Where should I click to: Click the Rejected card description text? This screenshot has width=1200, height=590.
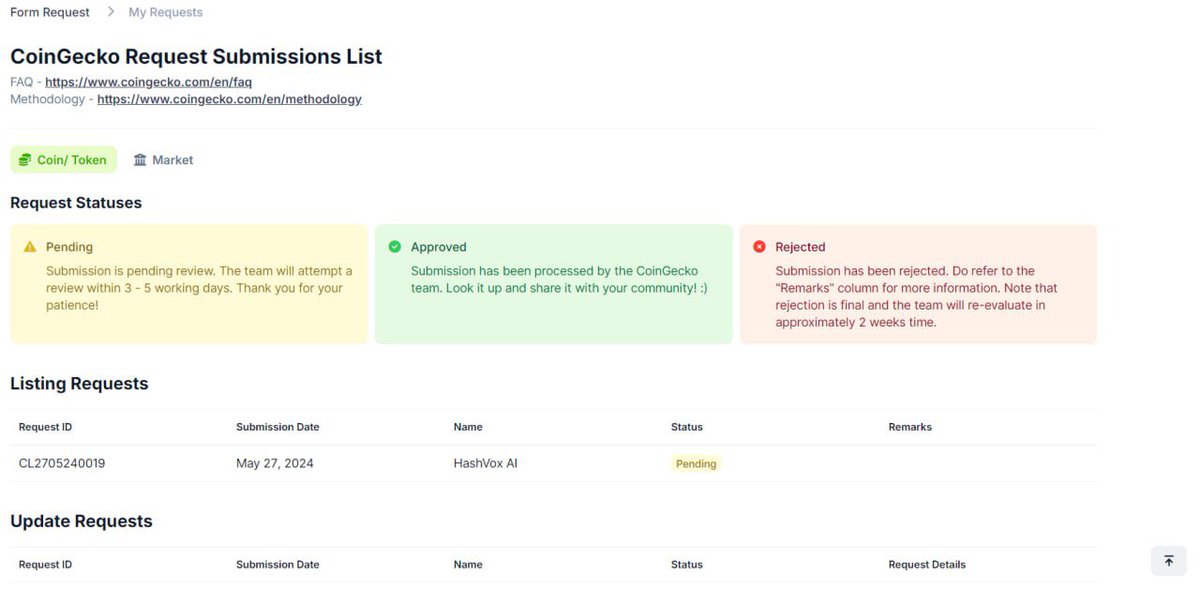coord(916,297)
